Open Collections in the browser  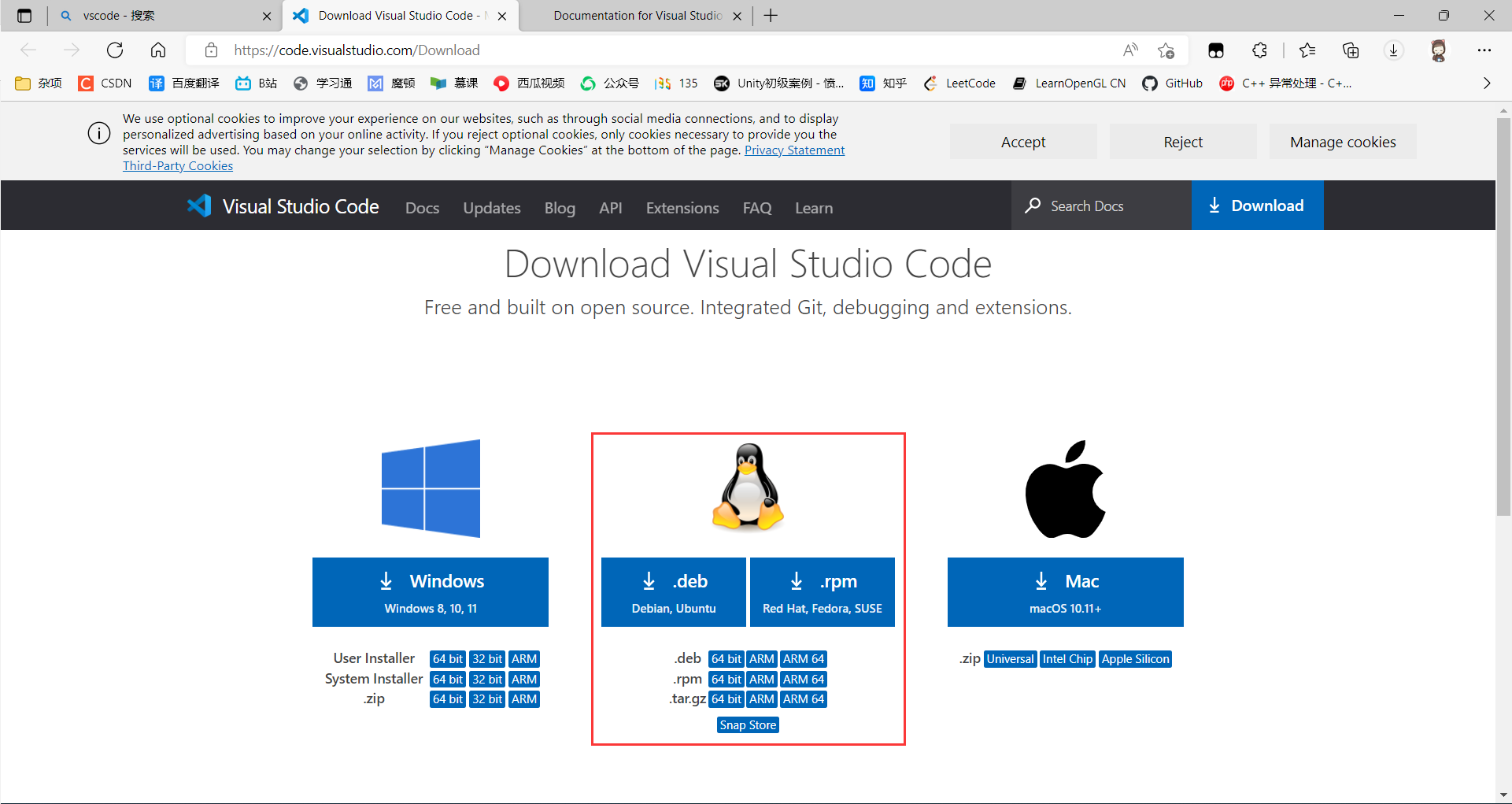click(1351, 50)
